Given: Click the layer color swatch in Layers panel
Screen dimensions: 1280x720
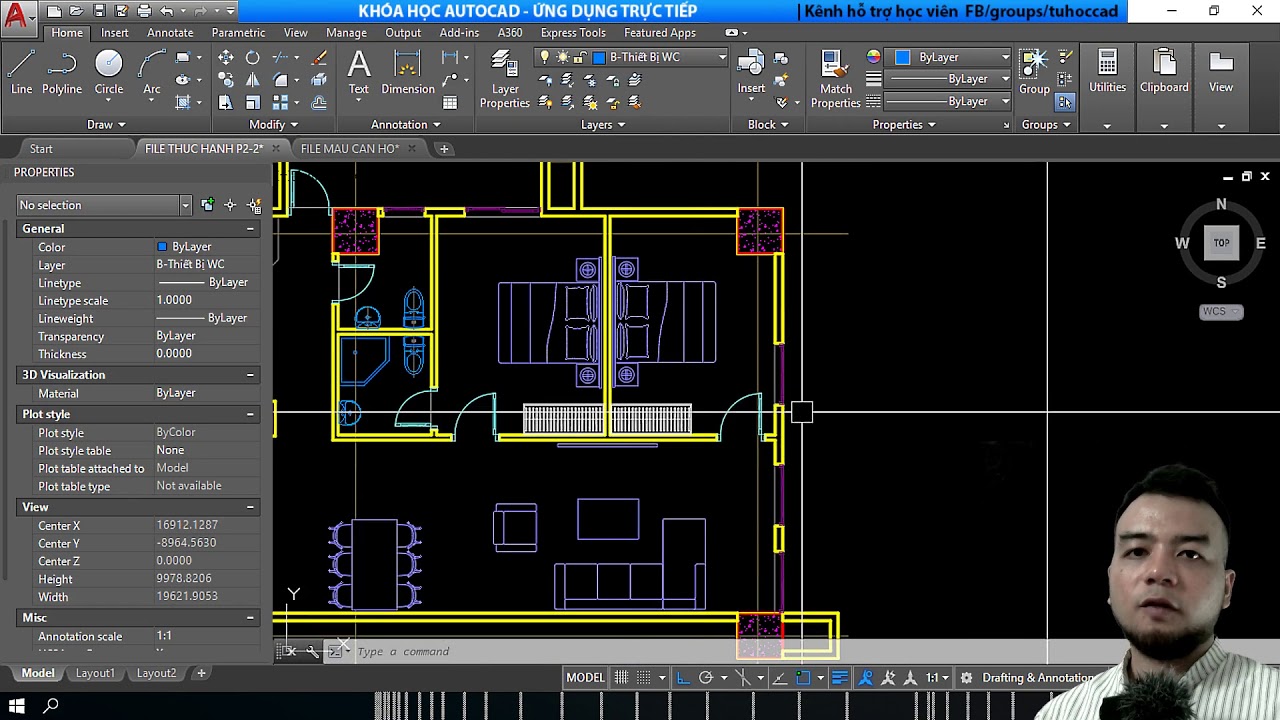Looking at the screenshot, I should tap(600, 57).
